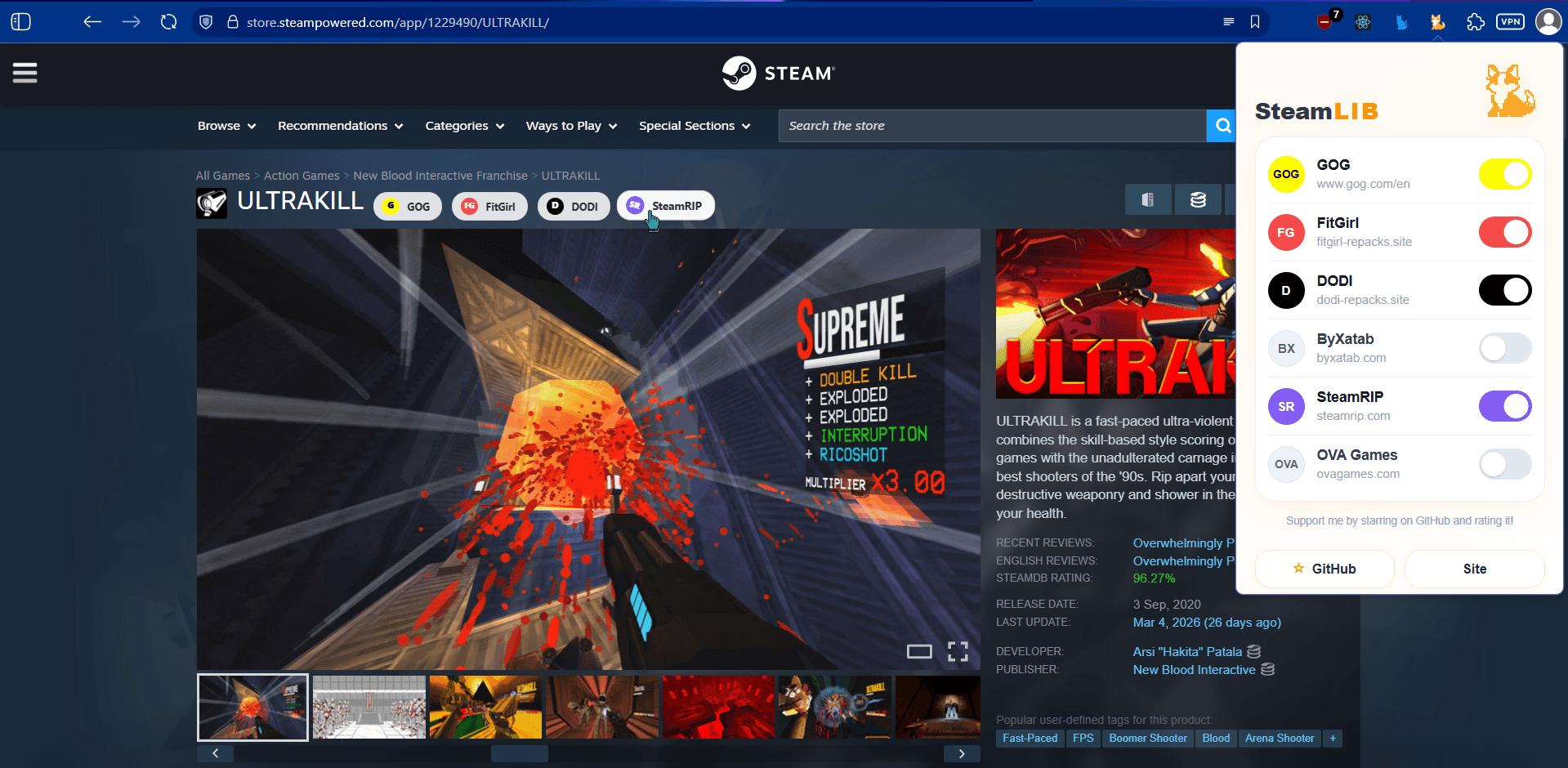Enter fullscreen on the media viewer
Image resolution: width=1568 pixels, height=768 pixels.
(958, 651)
